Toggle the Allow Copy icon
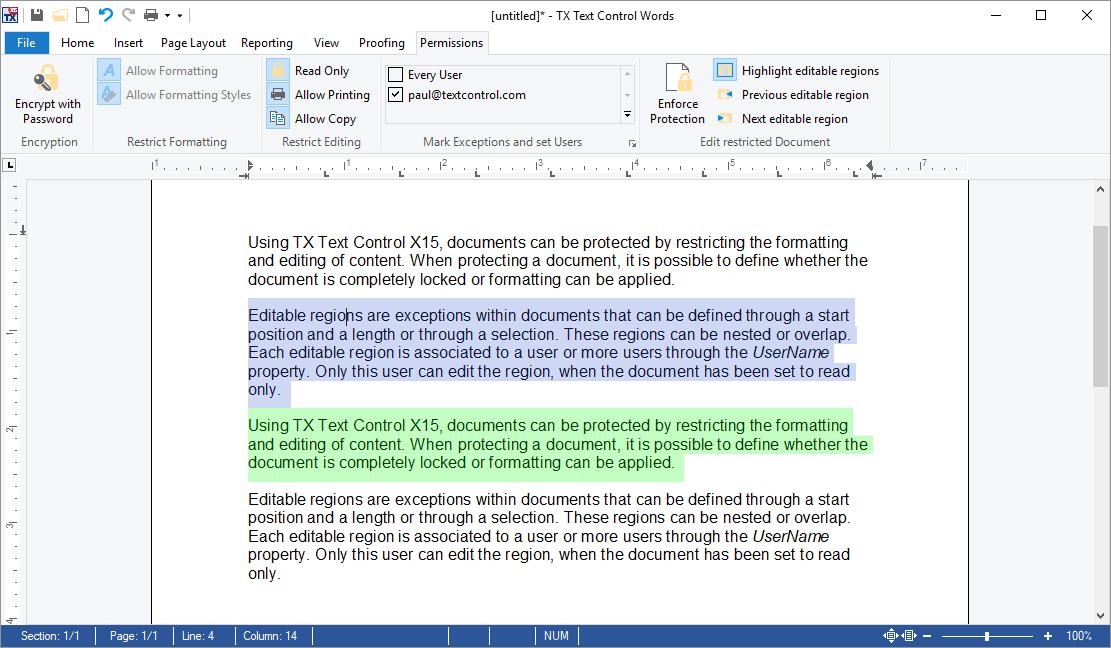Viewport: 1111px width, 648px height. 278,118
